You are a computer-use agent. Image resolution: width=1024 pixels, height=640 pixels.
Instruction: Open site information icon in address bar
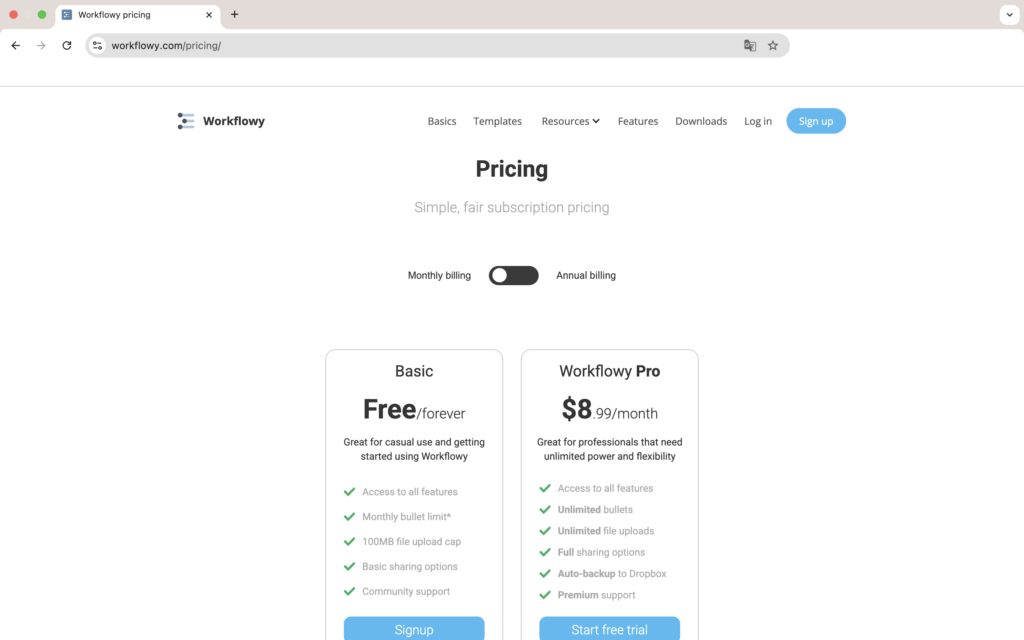click(x=97, y=45)
